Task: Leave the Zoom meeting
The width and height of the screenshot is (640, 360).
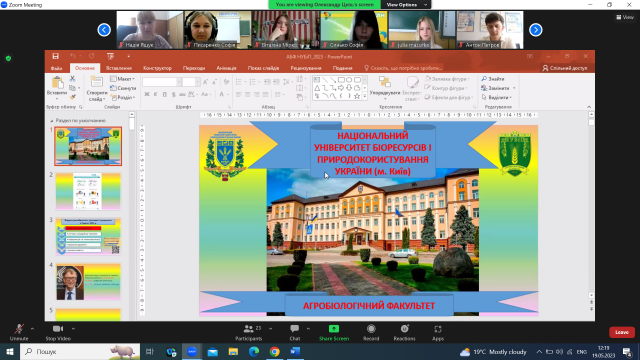Action: (x=622, y=332)
